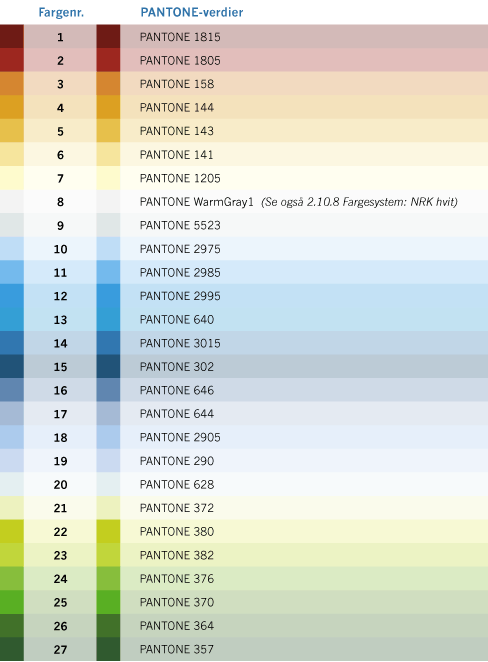The height and width of the screenshot is (662, 488).
Task: Select the text PANTONE 141
Action: [177, 155]
